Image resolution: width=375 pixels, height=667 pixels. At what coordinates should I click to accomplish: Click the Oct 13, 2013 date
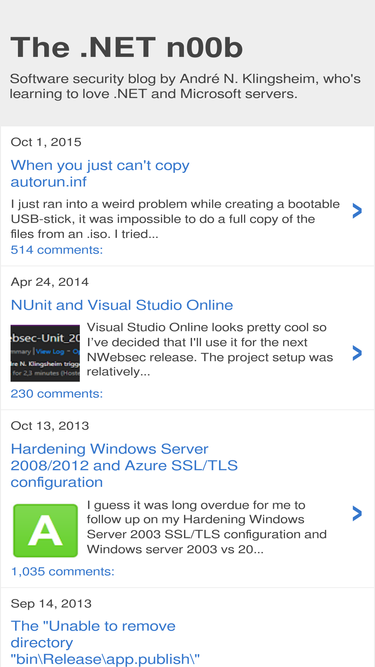(50, 426)
